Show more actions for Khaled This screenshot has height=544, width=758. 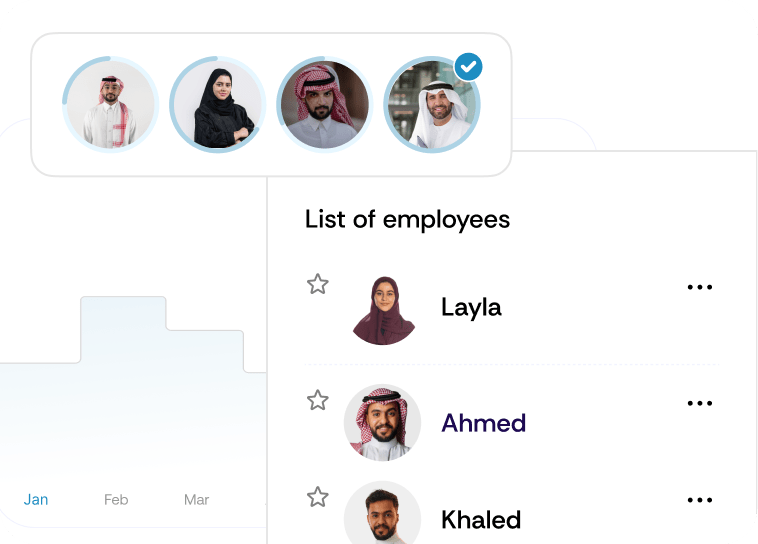pyautogui.click(x=700, y=500)
